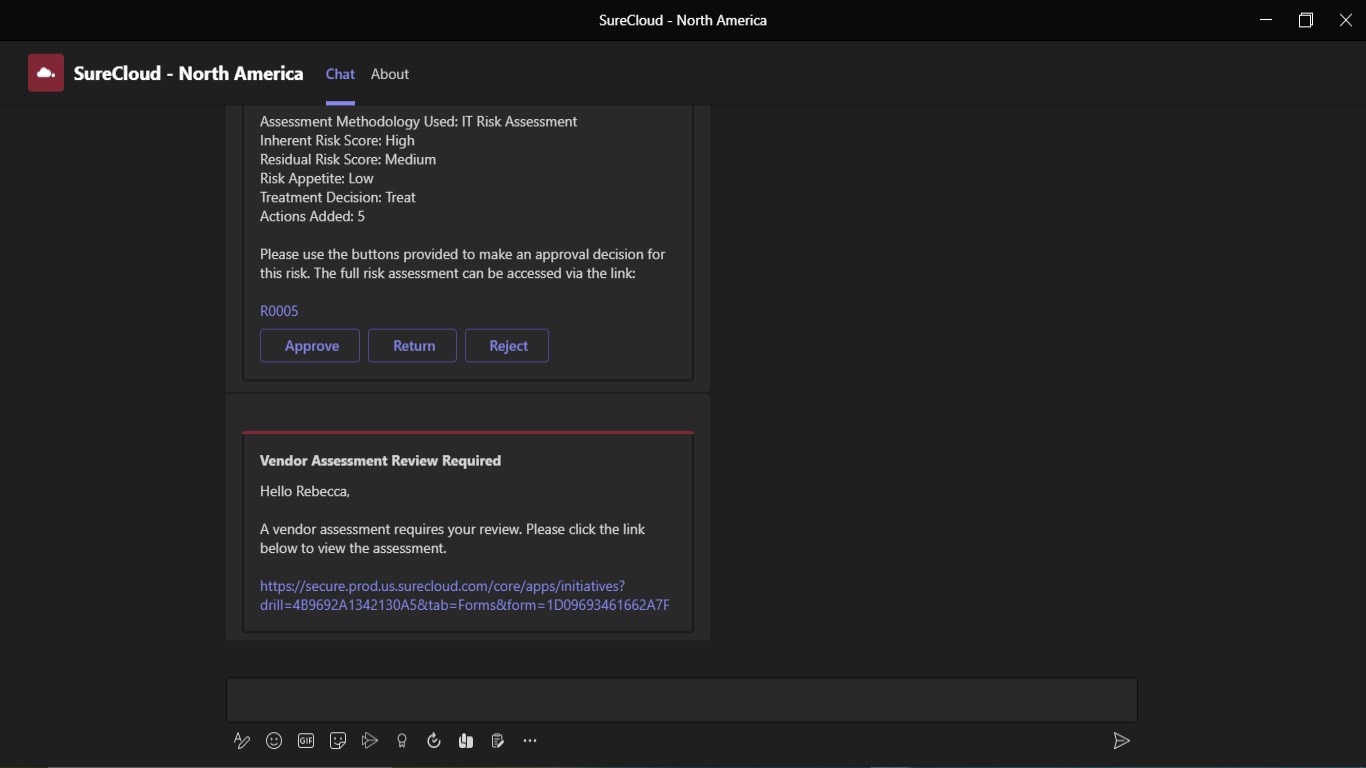Click the 'Residual Risk Score: Medium' line
The image size is (1366, 768).
point(348,160)
